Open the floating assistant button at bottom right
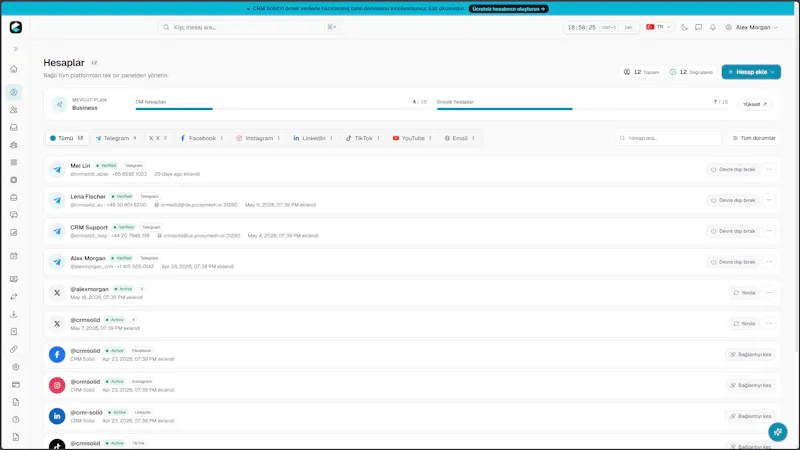This screenshot has width=800, height=450. click(x=778, y=432)
